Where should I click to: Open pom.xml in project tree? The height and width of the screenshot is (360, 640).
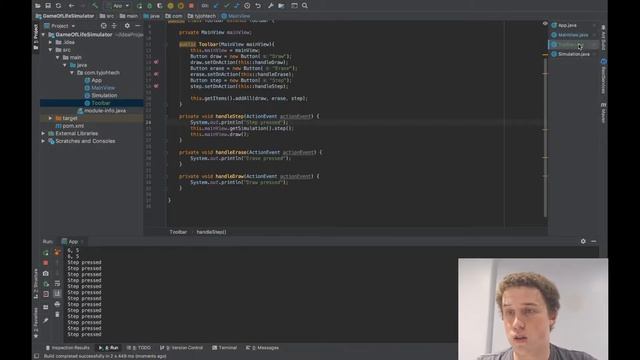click(x=70, y=126)
